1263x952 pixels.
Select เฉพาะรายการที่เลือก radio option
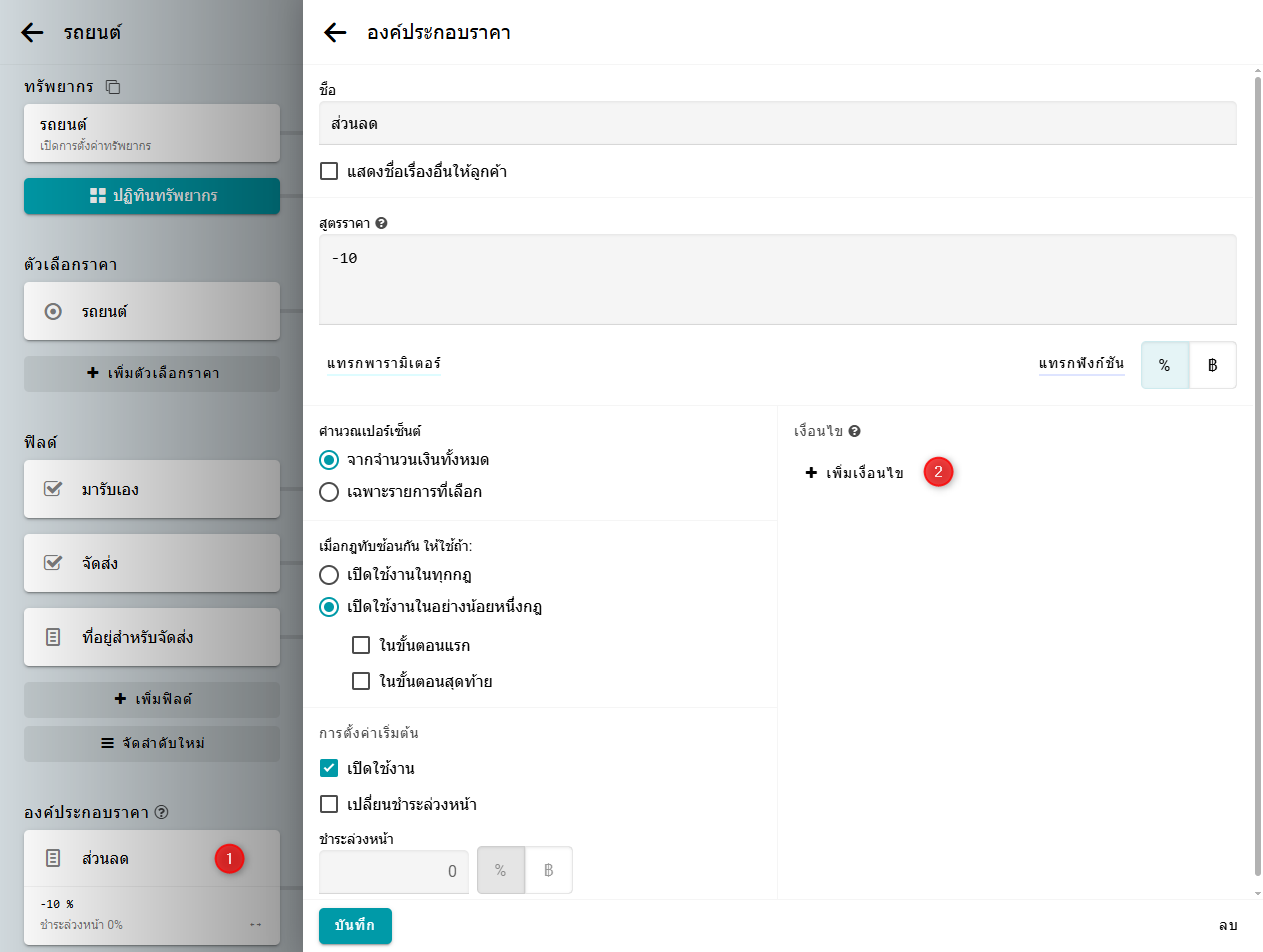(328, 492)
